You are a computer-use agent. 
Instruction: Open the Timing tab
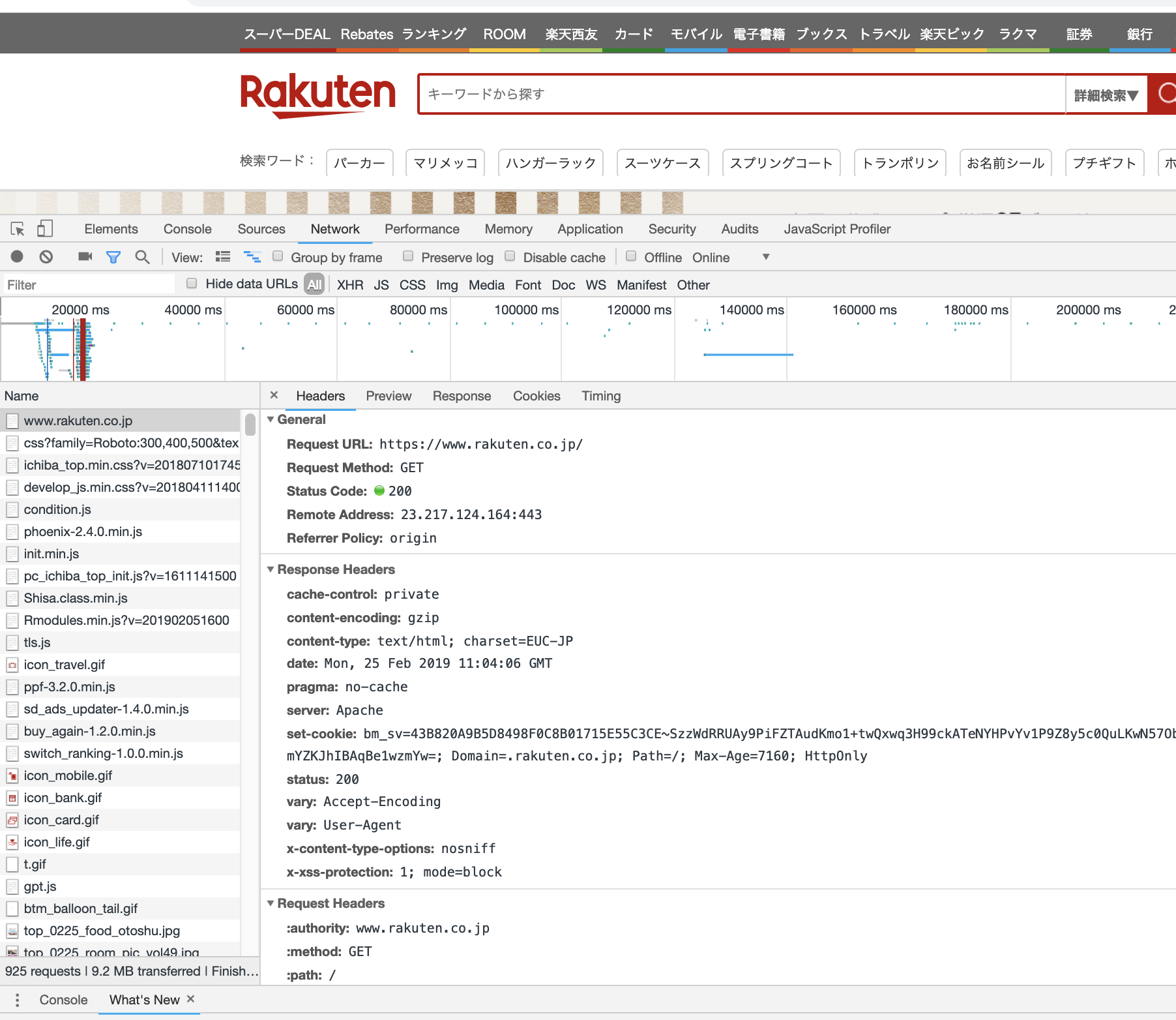600,396
